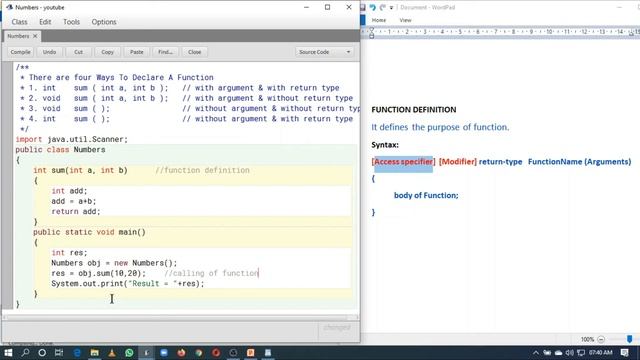Click the WordPad zoom out minus button
The width and height of the screenshot is (640, 360).
pos(601,339)
